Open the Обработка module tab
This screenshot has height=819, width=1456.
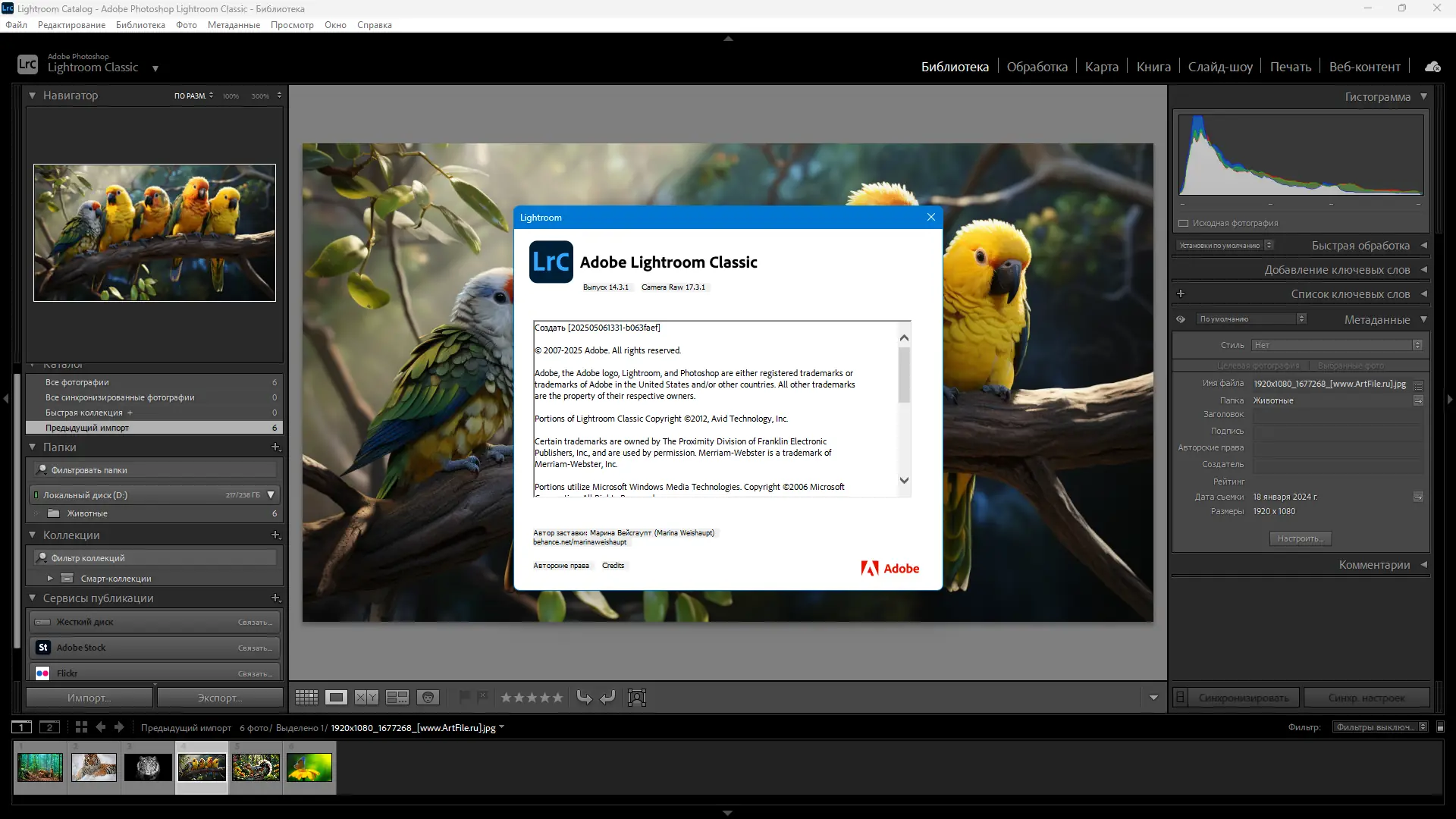pos(1037,67)
